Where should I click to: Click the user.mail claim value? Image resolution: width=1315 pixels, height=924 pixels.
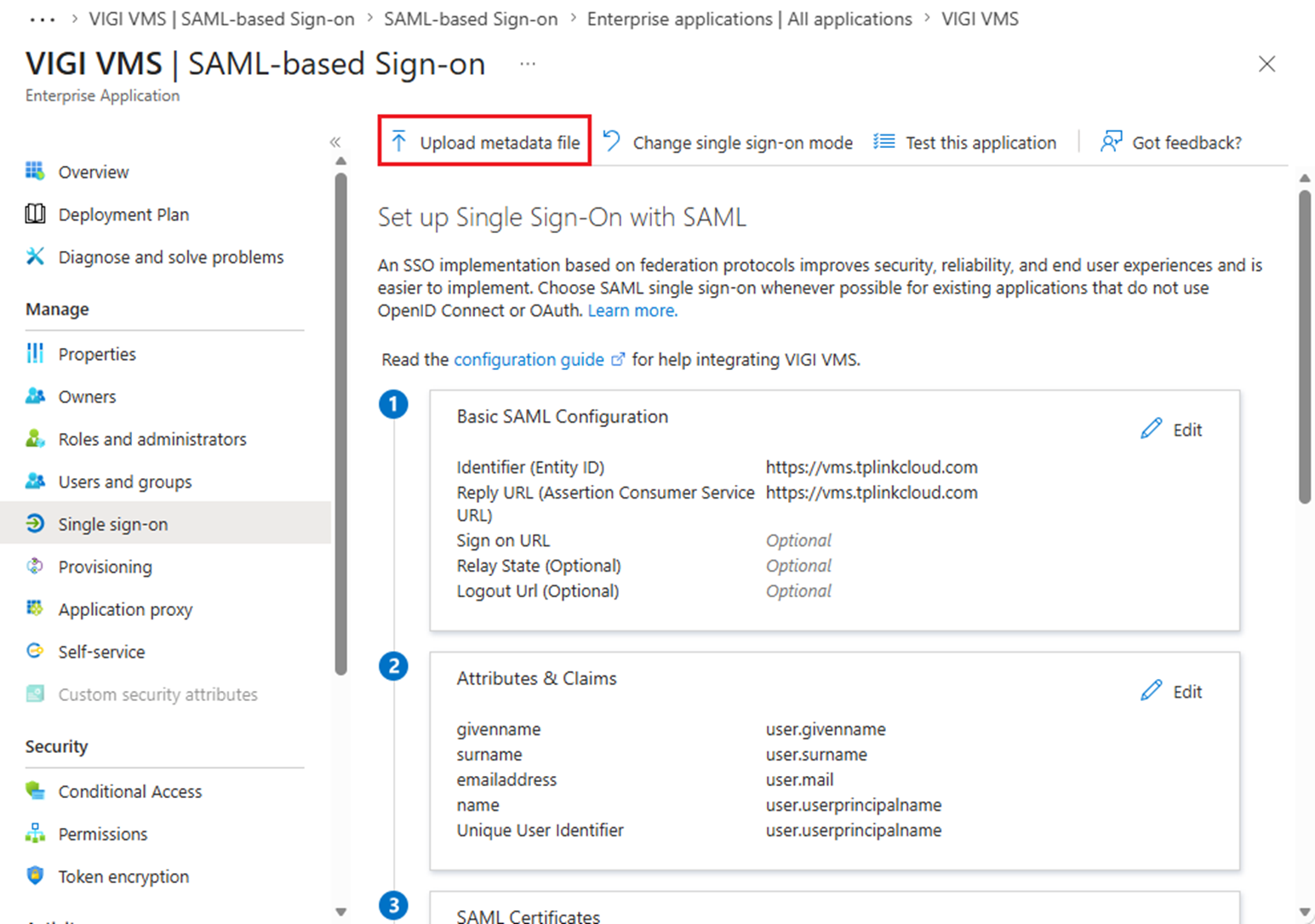coord(799,779)
